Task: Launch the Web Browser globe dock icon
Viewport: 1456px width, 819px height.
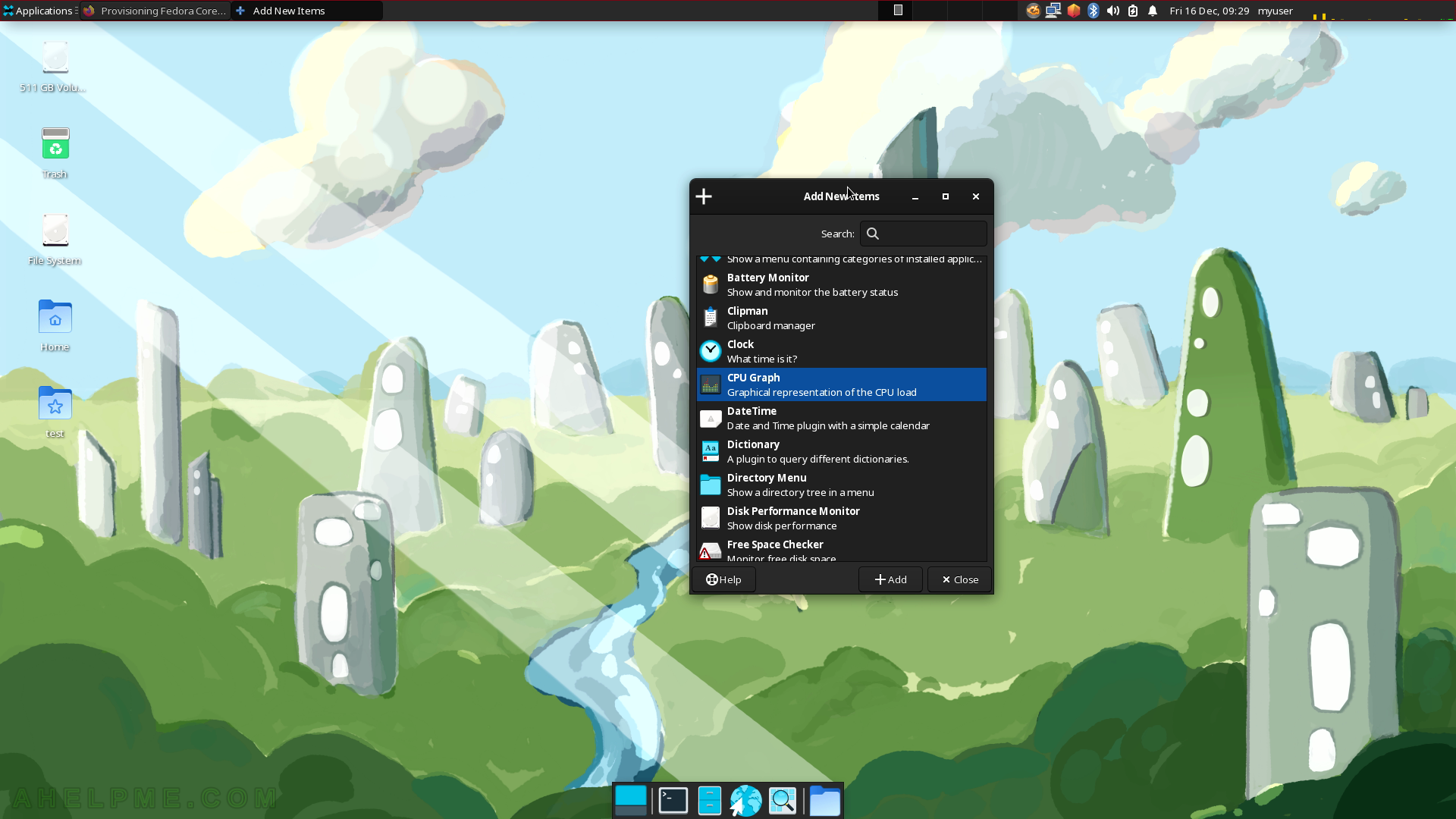Action: click(745, 801)
